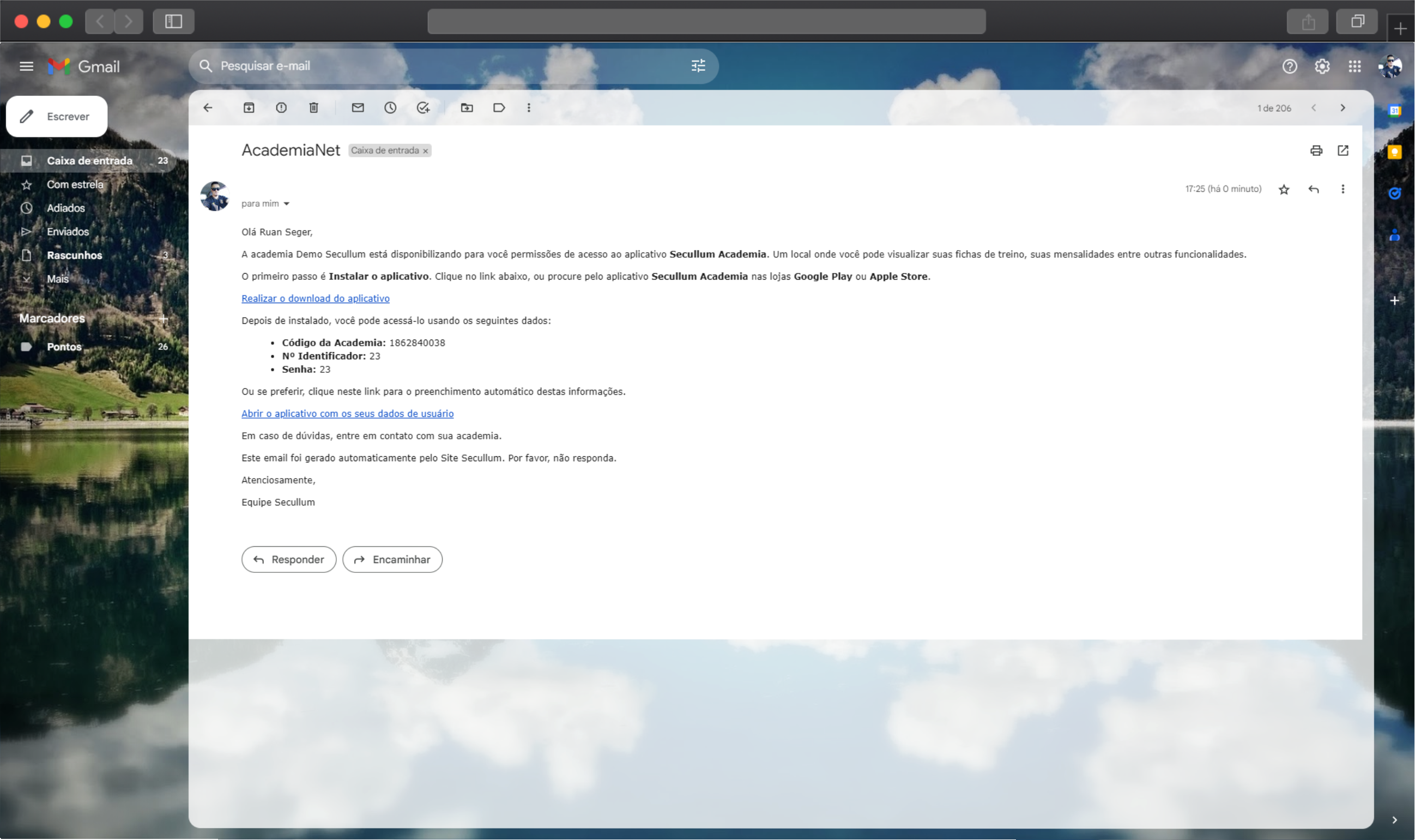Open the Enviados folder

tap(68, 232)
